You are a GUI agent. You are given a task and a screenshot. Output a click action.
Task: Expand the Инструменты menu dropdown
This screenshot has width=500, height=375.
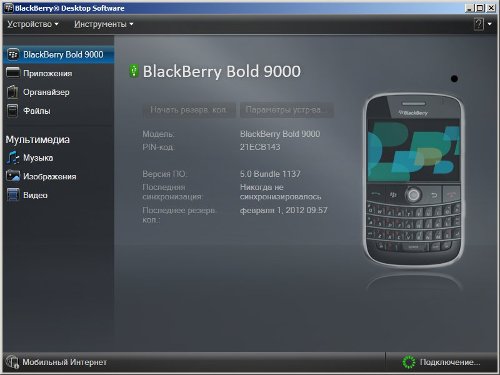[x=104, y=24]
